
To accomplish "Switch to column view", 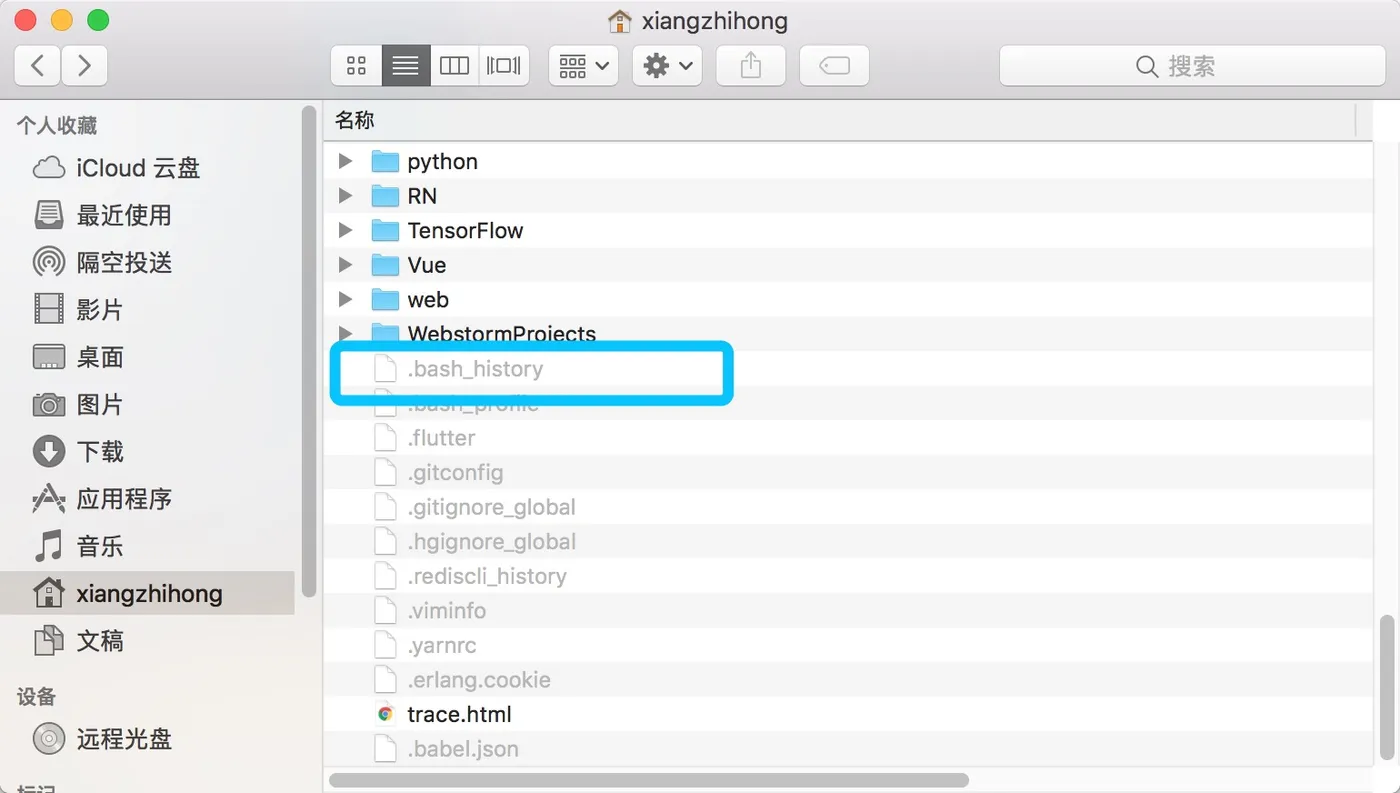I will pos(454,66).
